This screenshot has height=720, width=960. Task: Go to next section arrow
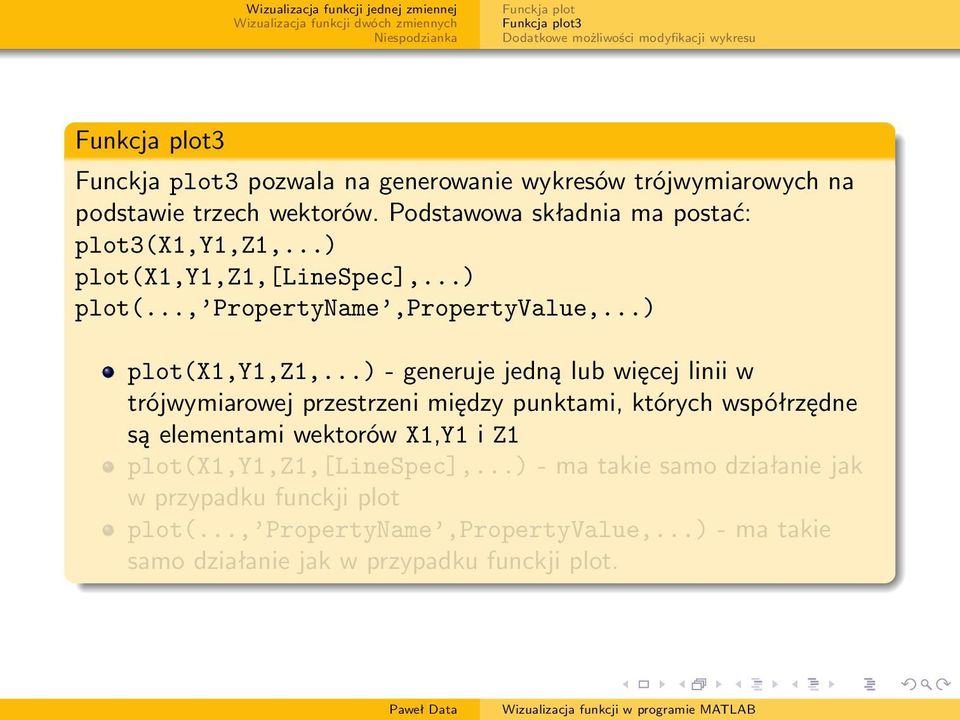point(831,684)
